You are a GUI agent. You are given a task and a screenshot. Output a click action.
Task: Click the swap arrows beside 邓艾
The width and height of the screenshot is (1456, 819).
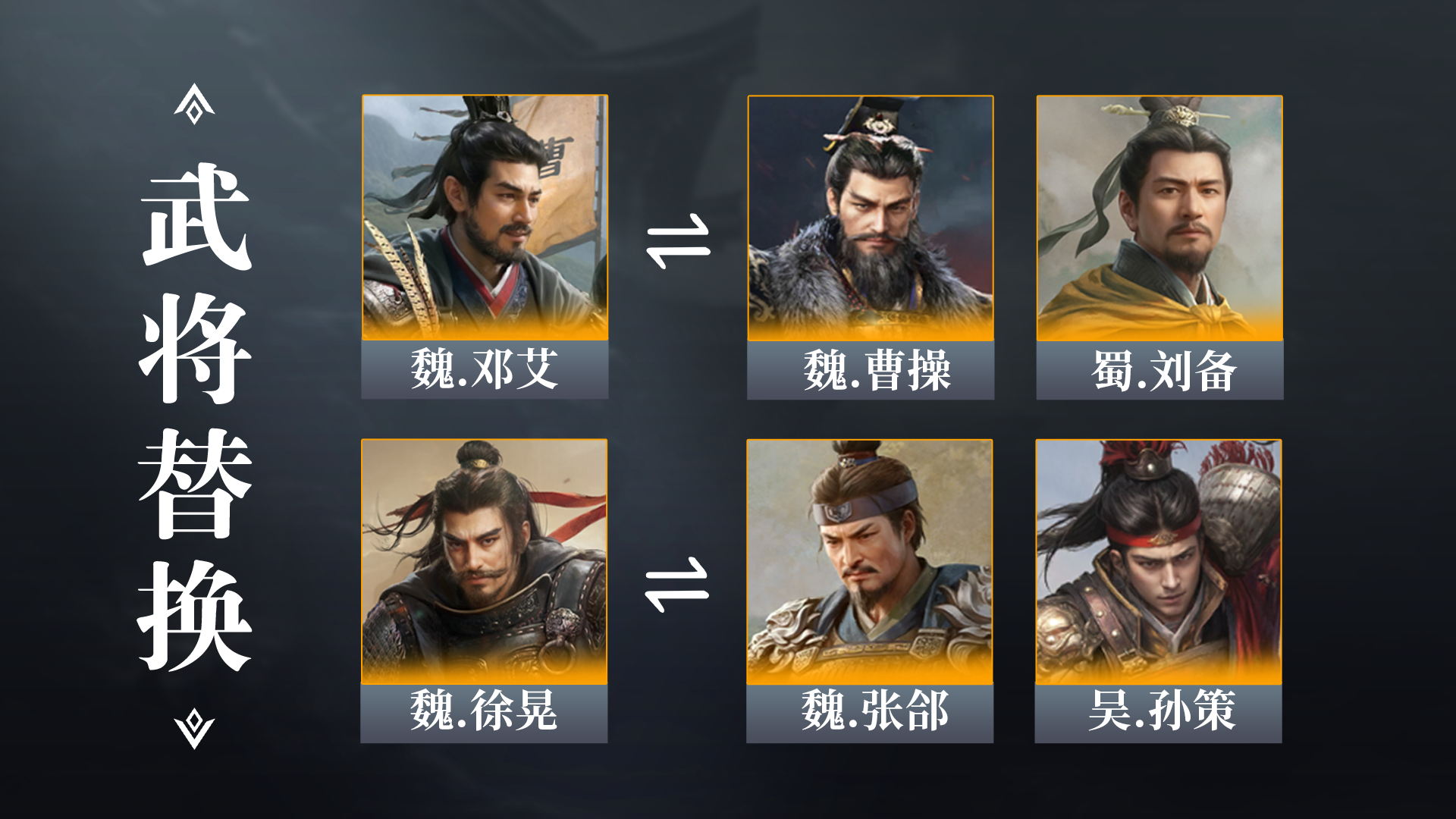(x=678, y=241)
